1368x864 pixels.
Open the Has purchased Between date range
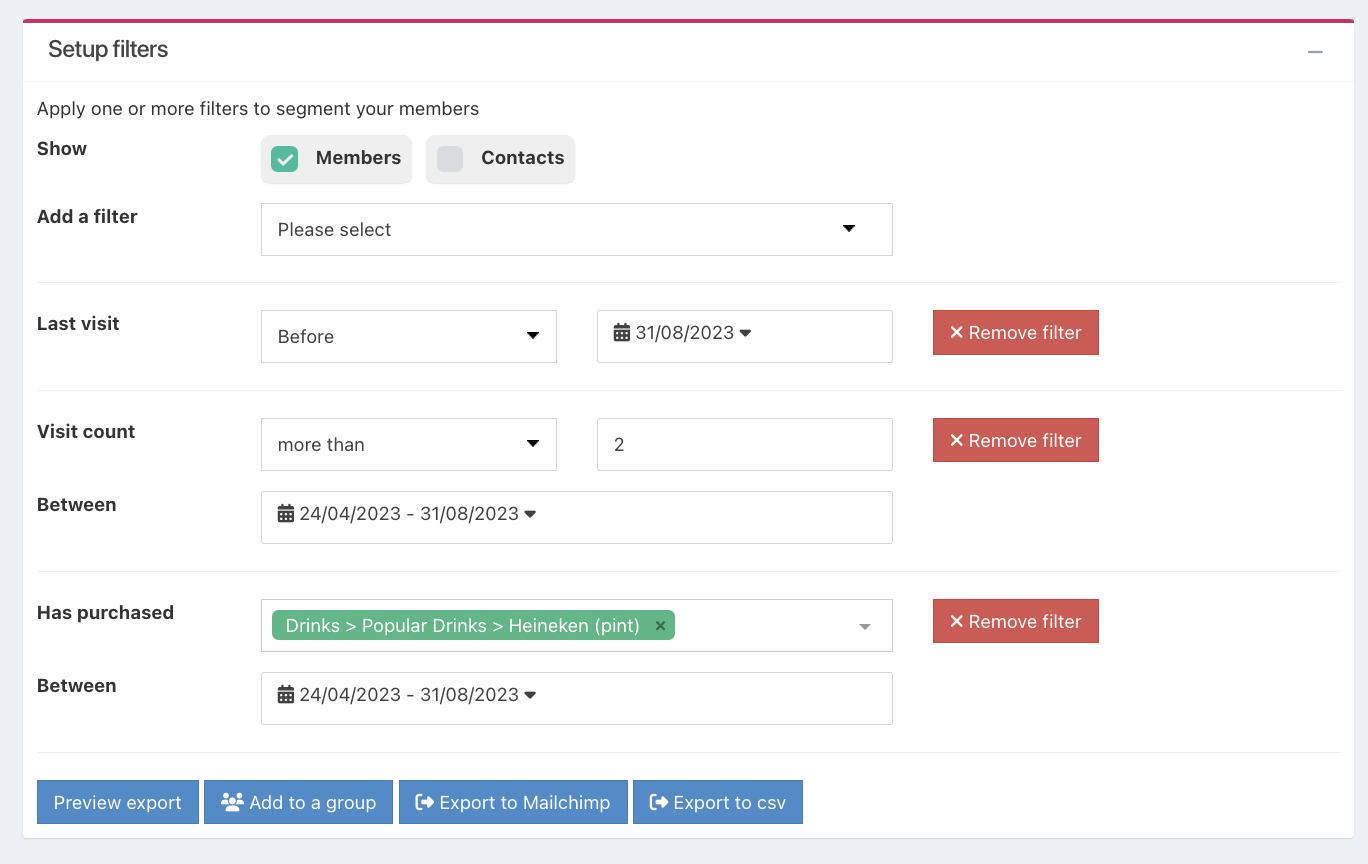(577, 699)
